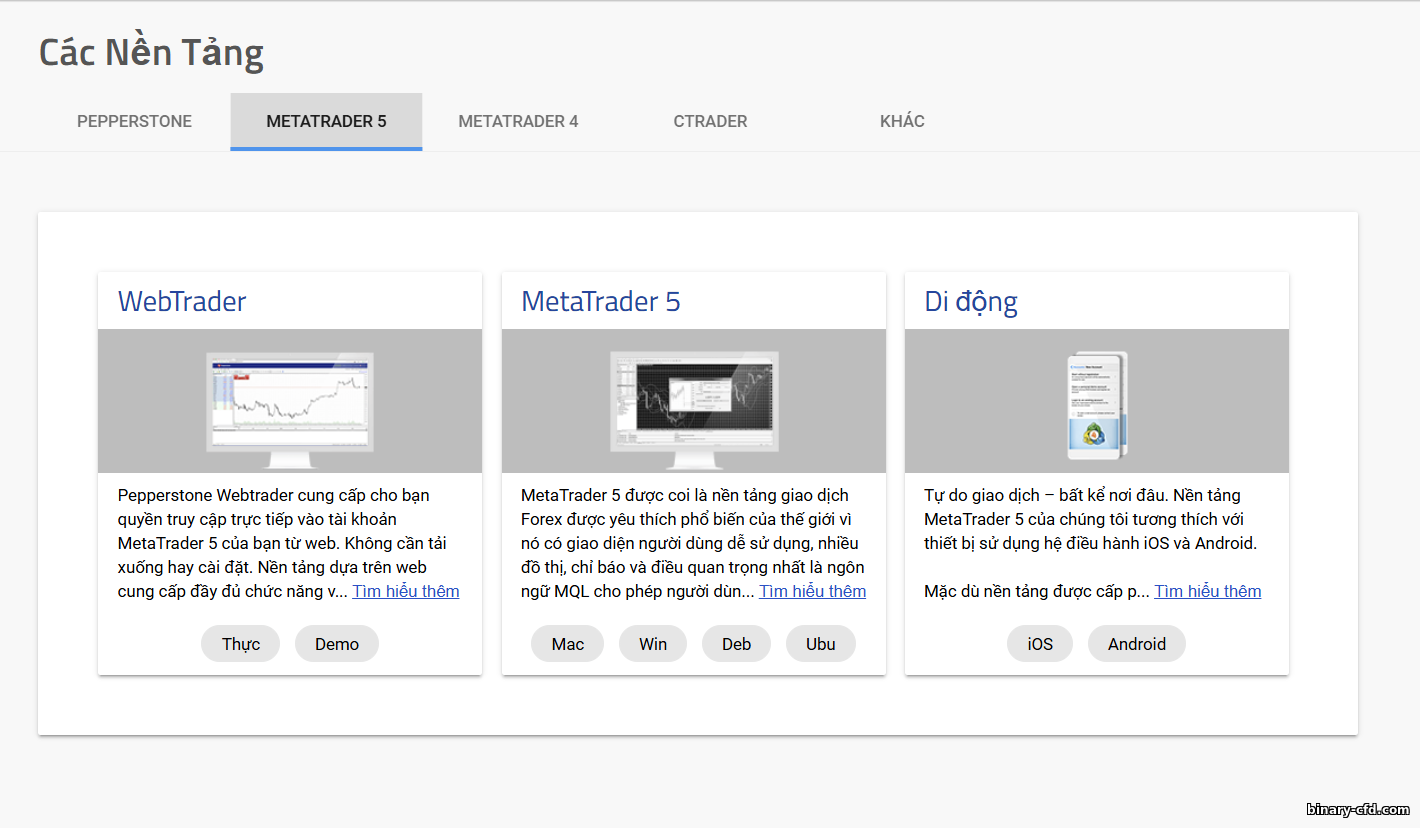Viewport: 1420px width, 828px height.
Task: Click the WebTrader monitor thumbnail image
Action: click(289, 408)
